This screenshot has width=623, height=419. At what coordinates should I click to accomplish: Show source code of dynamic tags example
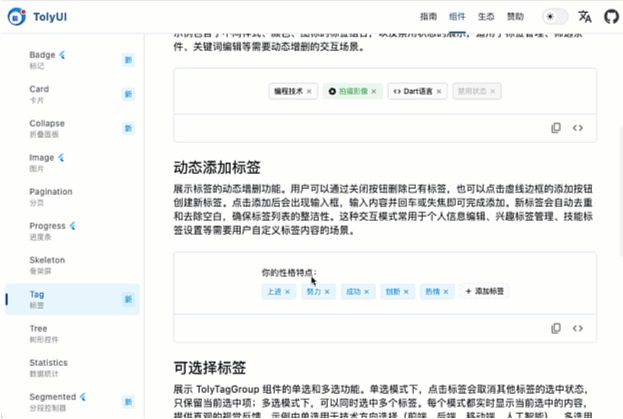(x=578, y=328)
